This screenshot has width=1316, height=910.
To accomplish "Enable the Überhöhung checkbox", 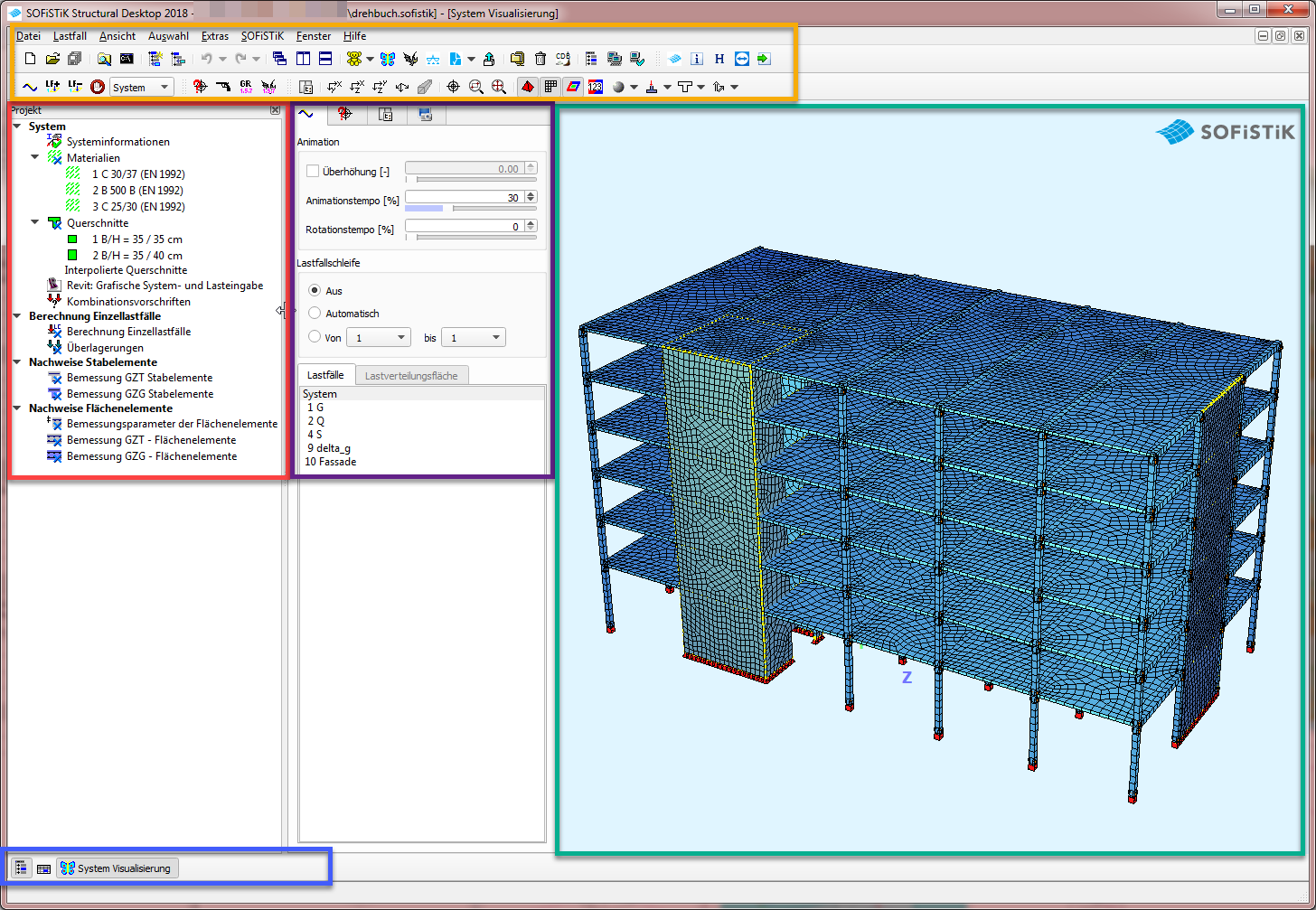I will point(313,171).
